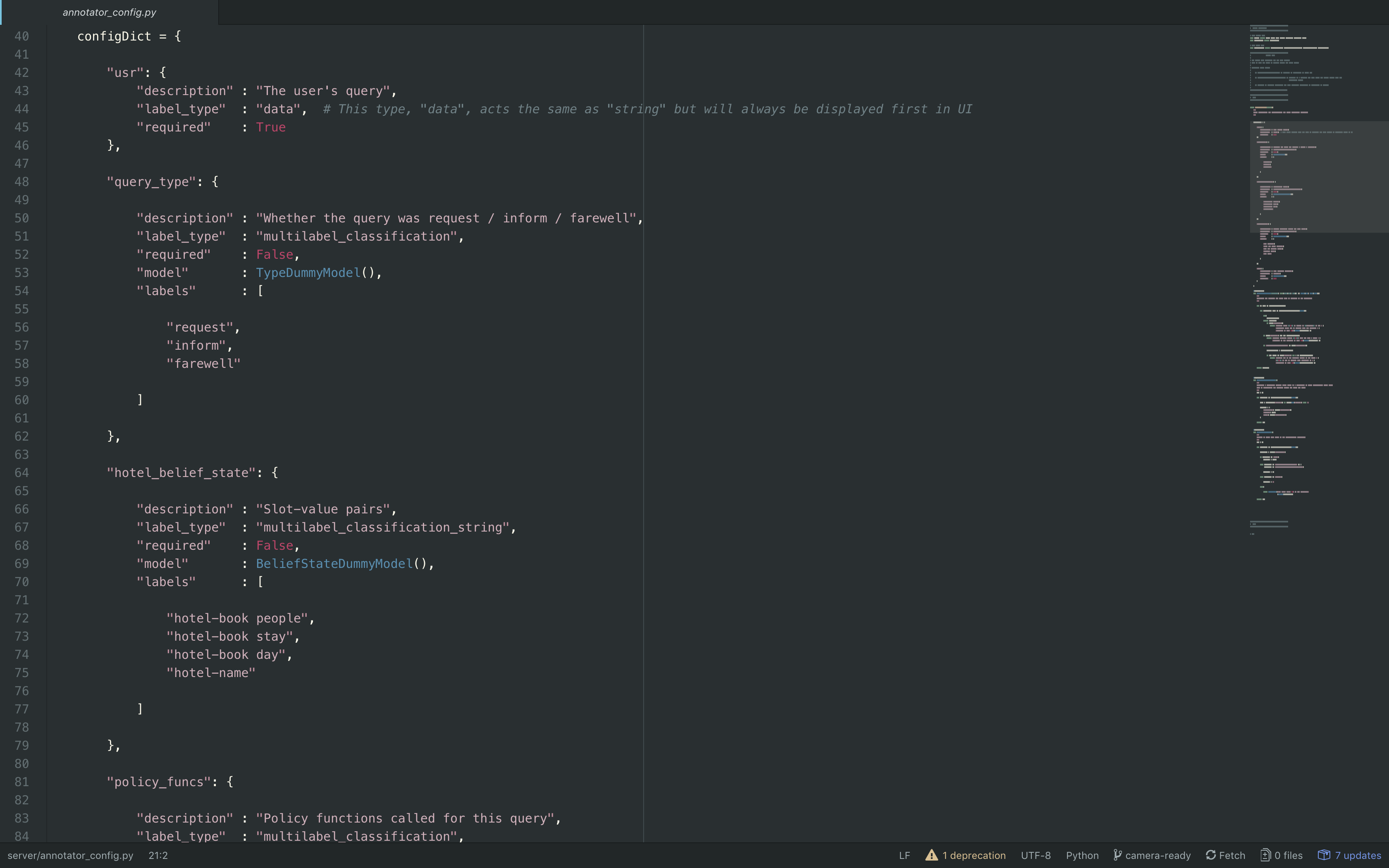Click the 1 deprecation warning icon
This screenshot has height=868, width=1389.
click(x=931, y=855)
